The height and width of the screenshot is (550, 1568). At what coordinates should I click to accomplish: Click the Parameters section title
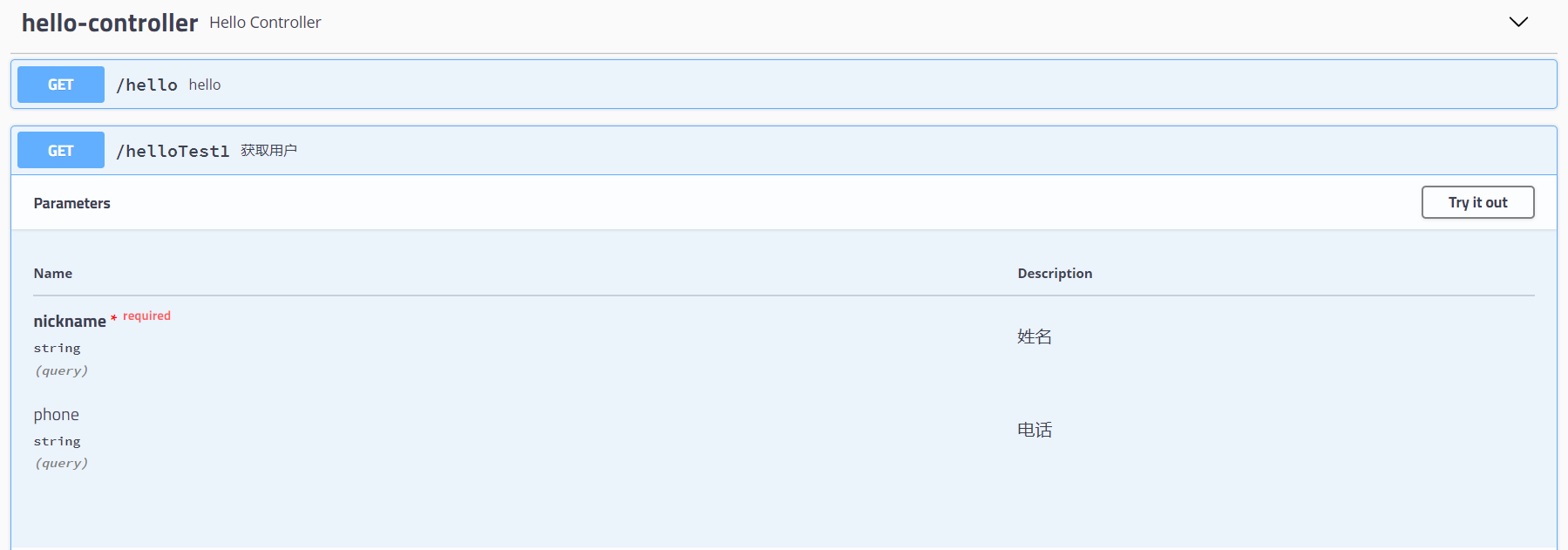[72, 203]
